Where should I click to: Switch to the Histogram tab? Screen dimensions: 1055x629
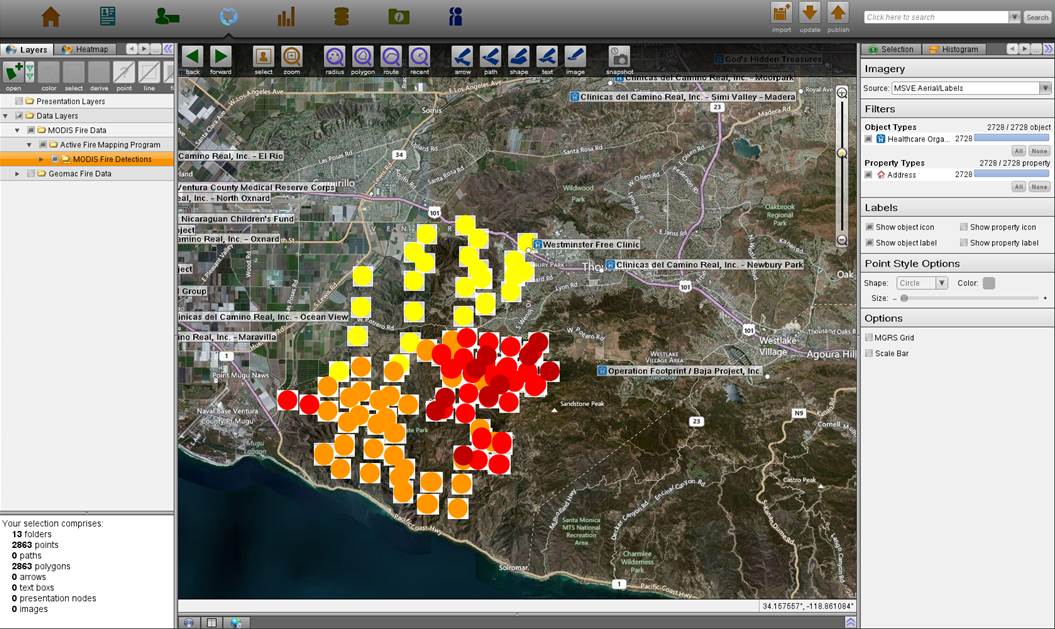coord(953,49)
